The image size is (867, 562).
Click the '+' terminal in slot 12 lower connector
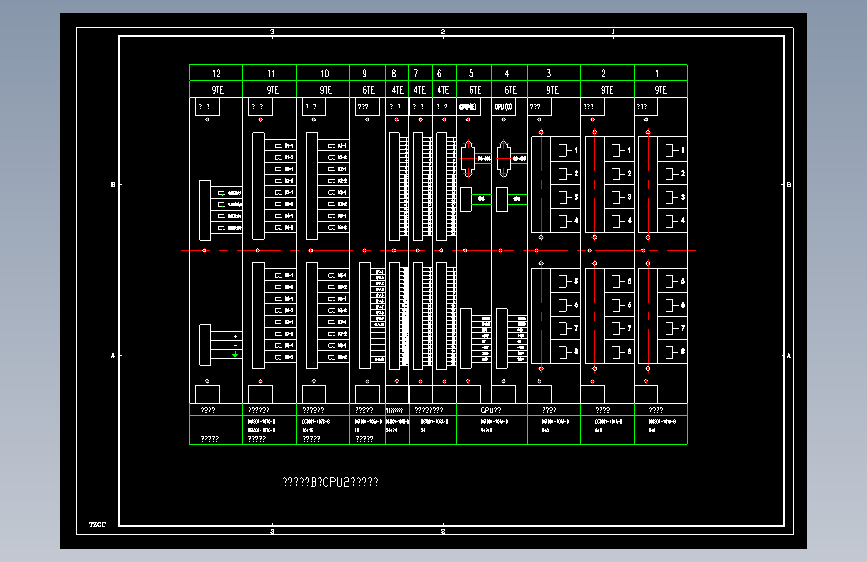pyautogui.click(x=236, y=336)
